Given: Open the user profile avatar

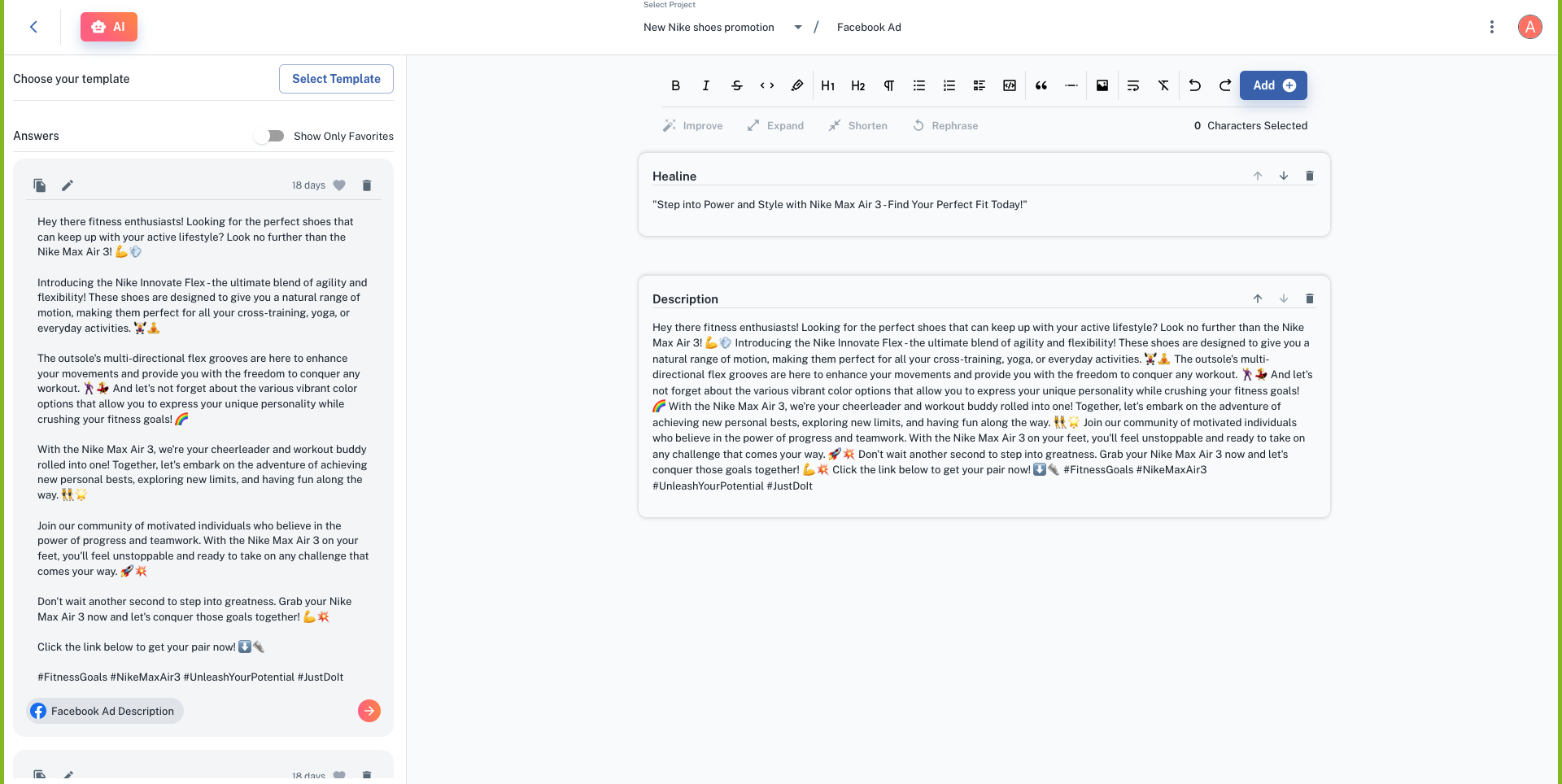Looking at the screenshot, I should click(1529, 27).
